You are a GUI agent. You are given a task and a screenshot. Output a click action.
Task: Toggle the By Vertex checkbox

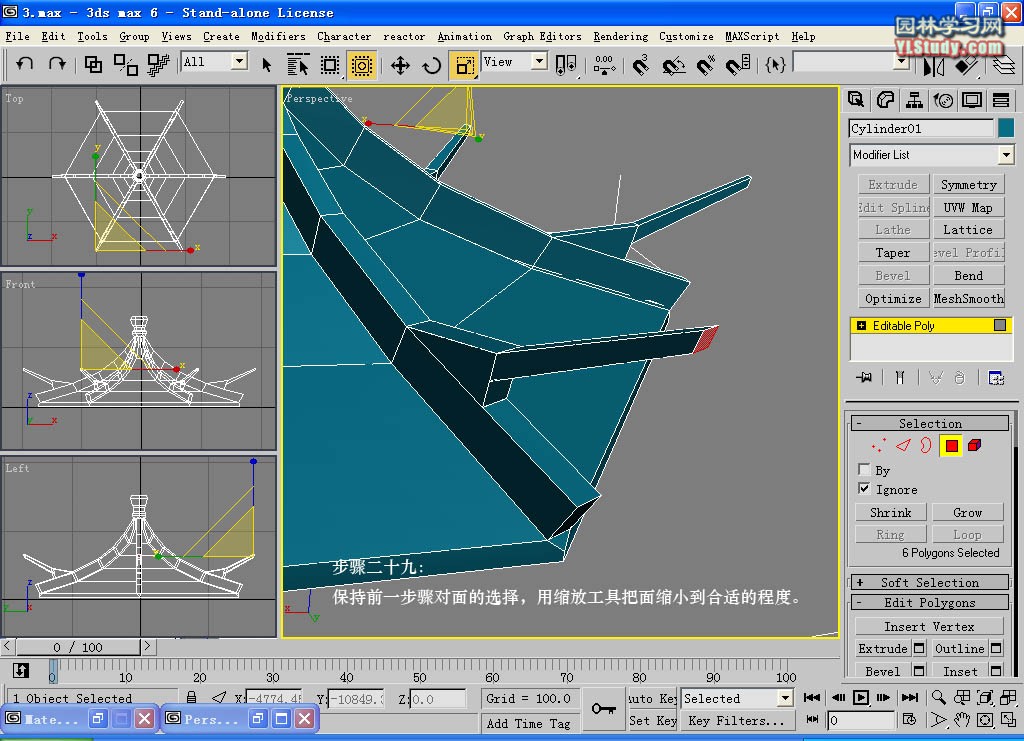click(864, 469)
